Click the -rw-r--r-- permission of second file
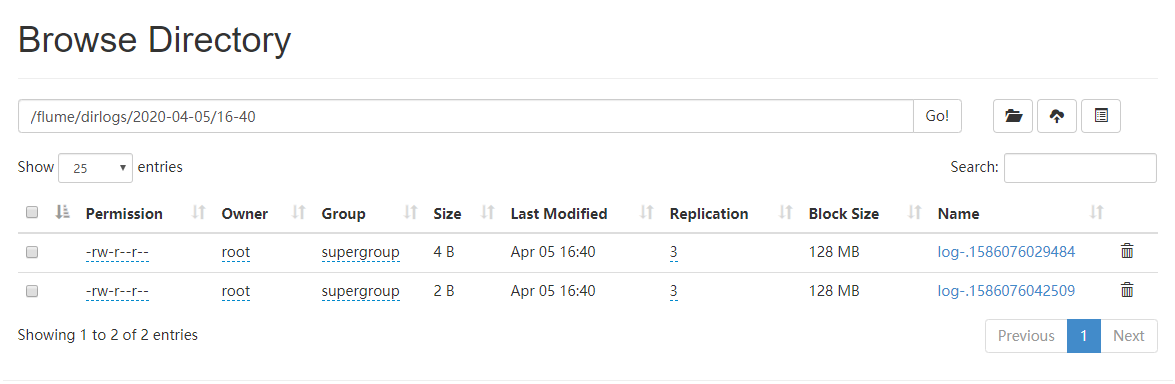This screenshot has width=1175, height=384. tap(118, 291)
